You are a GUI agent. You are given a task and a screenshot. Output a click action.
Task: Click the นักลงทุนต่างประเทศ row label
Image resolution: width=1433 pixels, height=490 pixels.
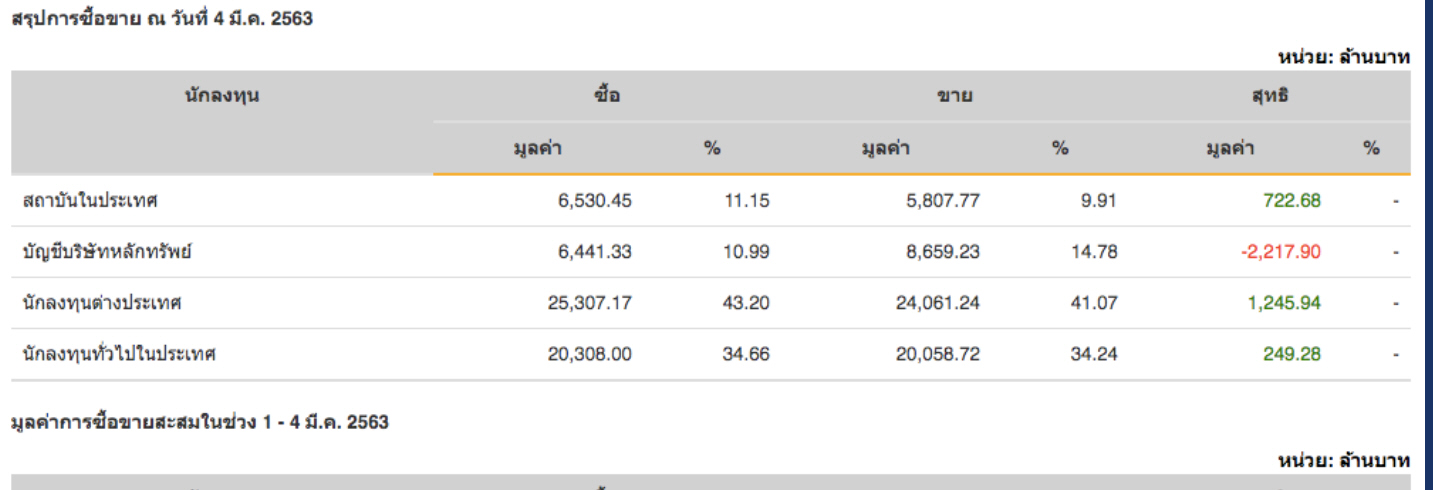(101, 303)
